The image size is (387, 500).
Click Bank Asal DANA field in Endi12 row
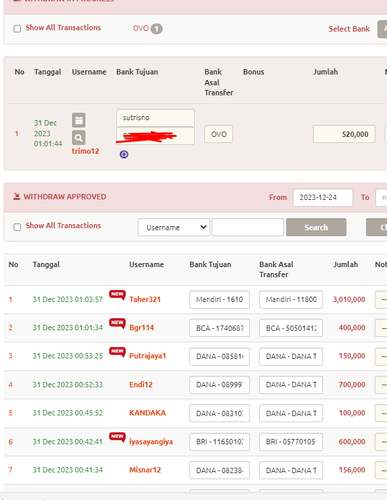pos(291,385)
